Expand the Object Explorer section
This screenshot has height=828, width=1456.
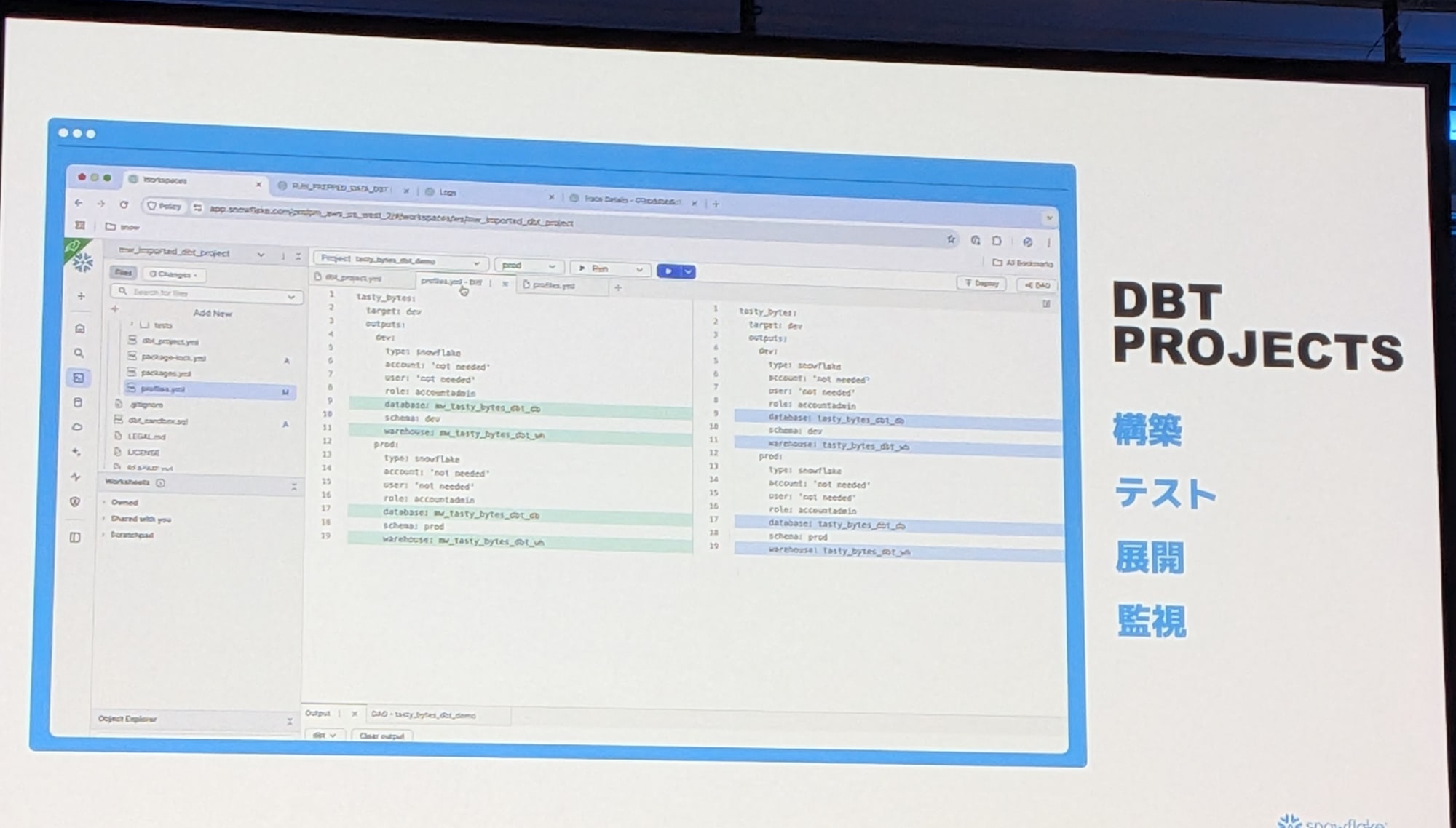tap(290, 721)
